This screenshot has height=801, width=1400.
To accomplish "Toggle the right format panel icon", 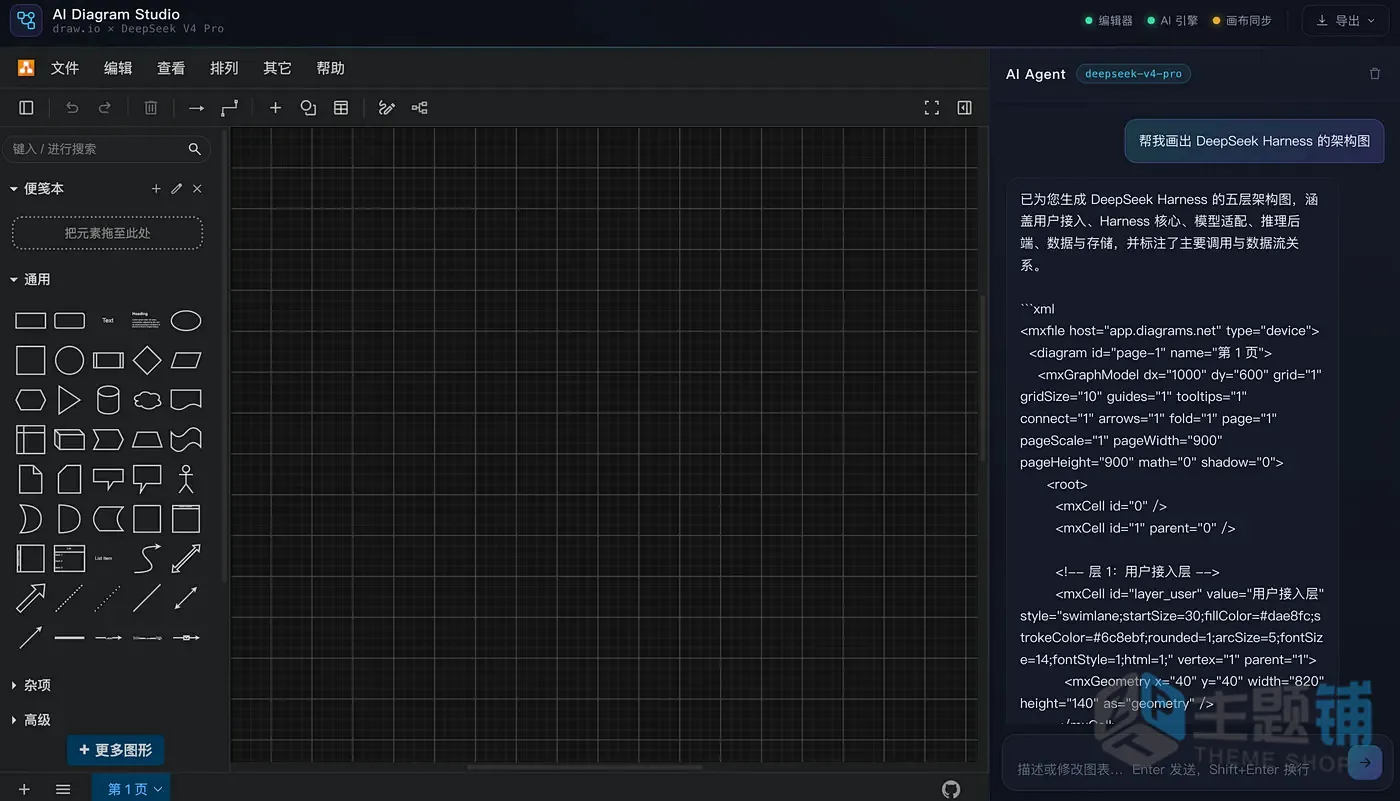I will coord(965,108).
